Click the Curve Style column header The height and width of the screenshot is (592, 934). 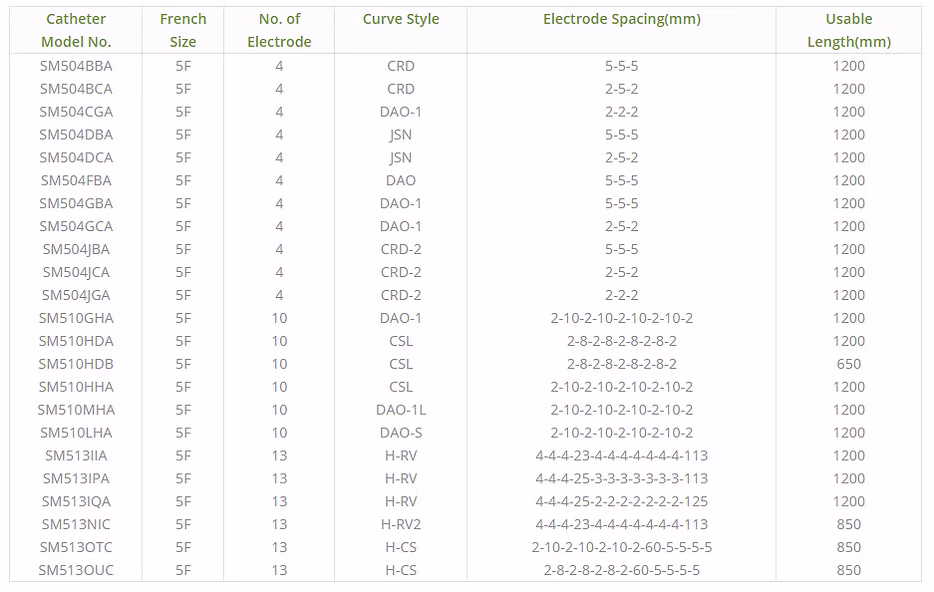(x=400, y=19)
